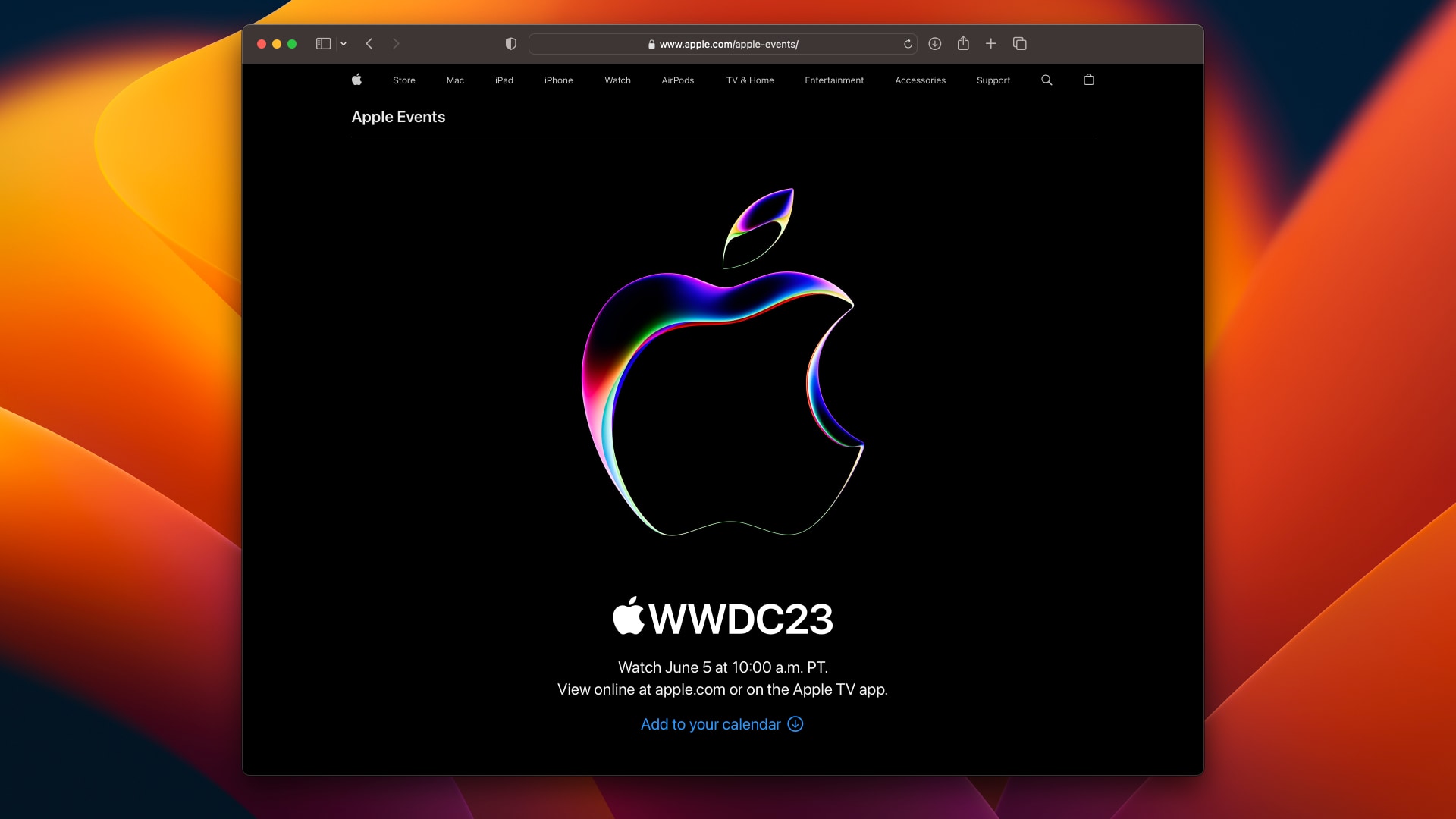1456x819 pixels.
Task: Open the Share button in toolbar
Action: coord(963,43)
